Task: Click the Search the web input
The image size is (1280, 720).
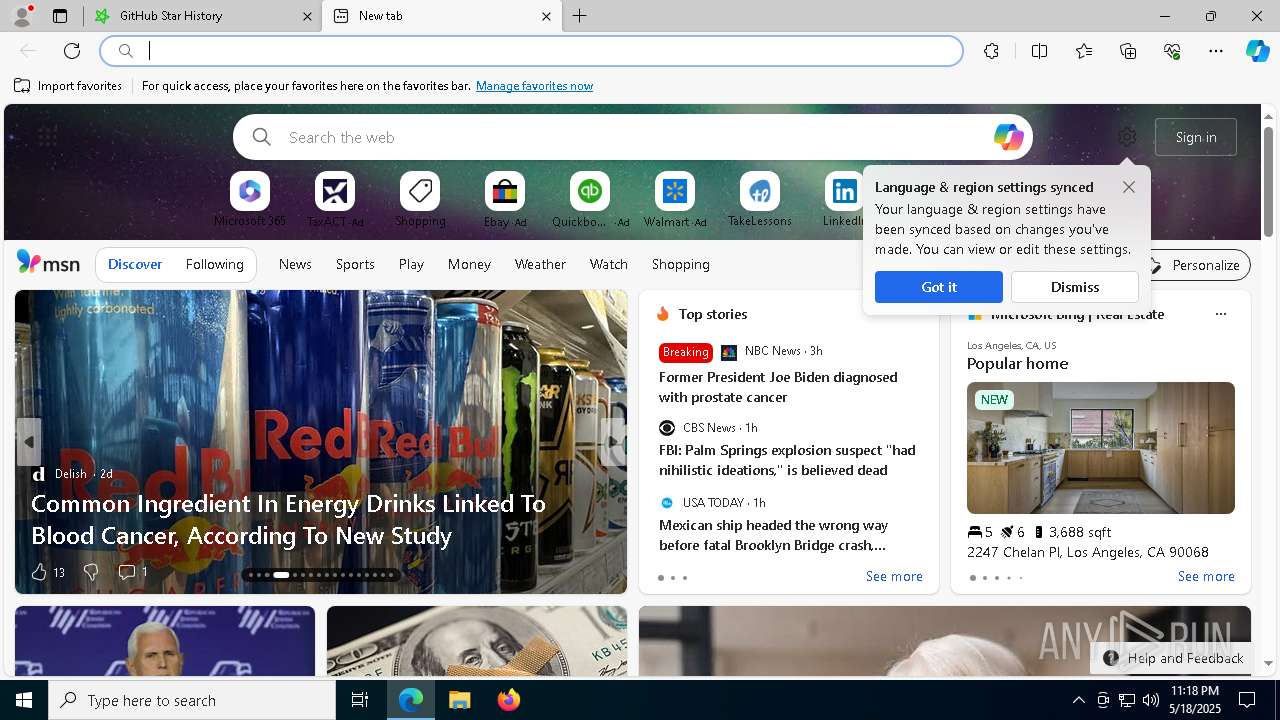Action: [x=633, y=137]
